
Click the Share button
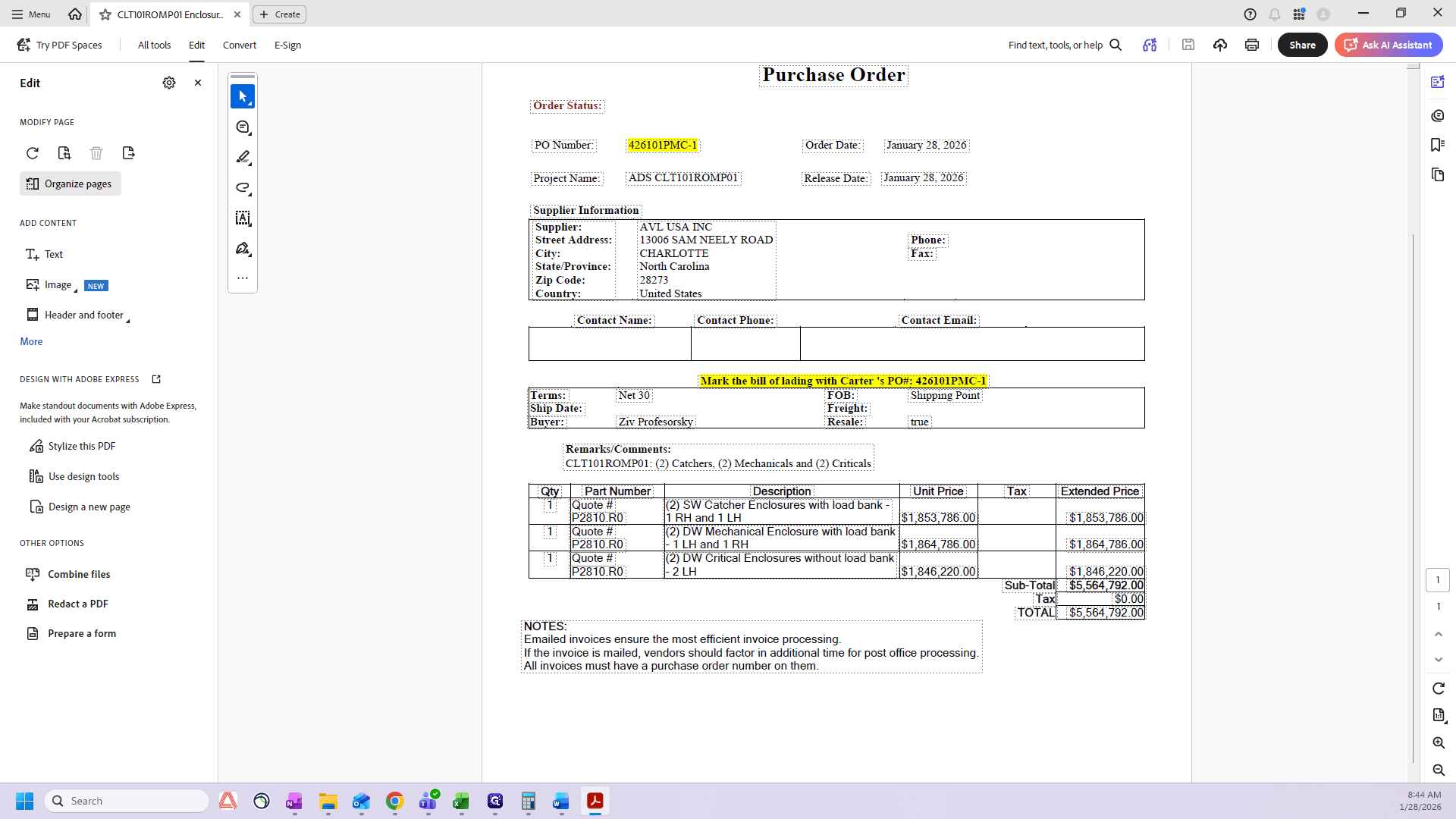pyautogui.click(x=1302, y=45)
